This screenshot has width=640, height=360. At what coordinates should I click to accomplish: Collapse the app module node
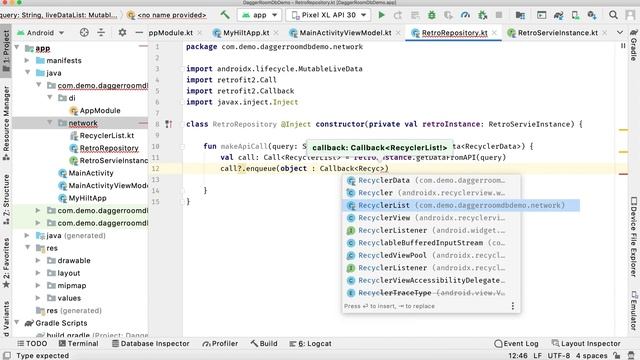point(17,48)
